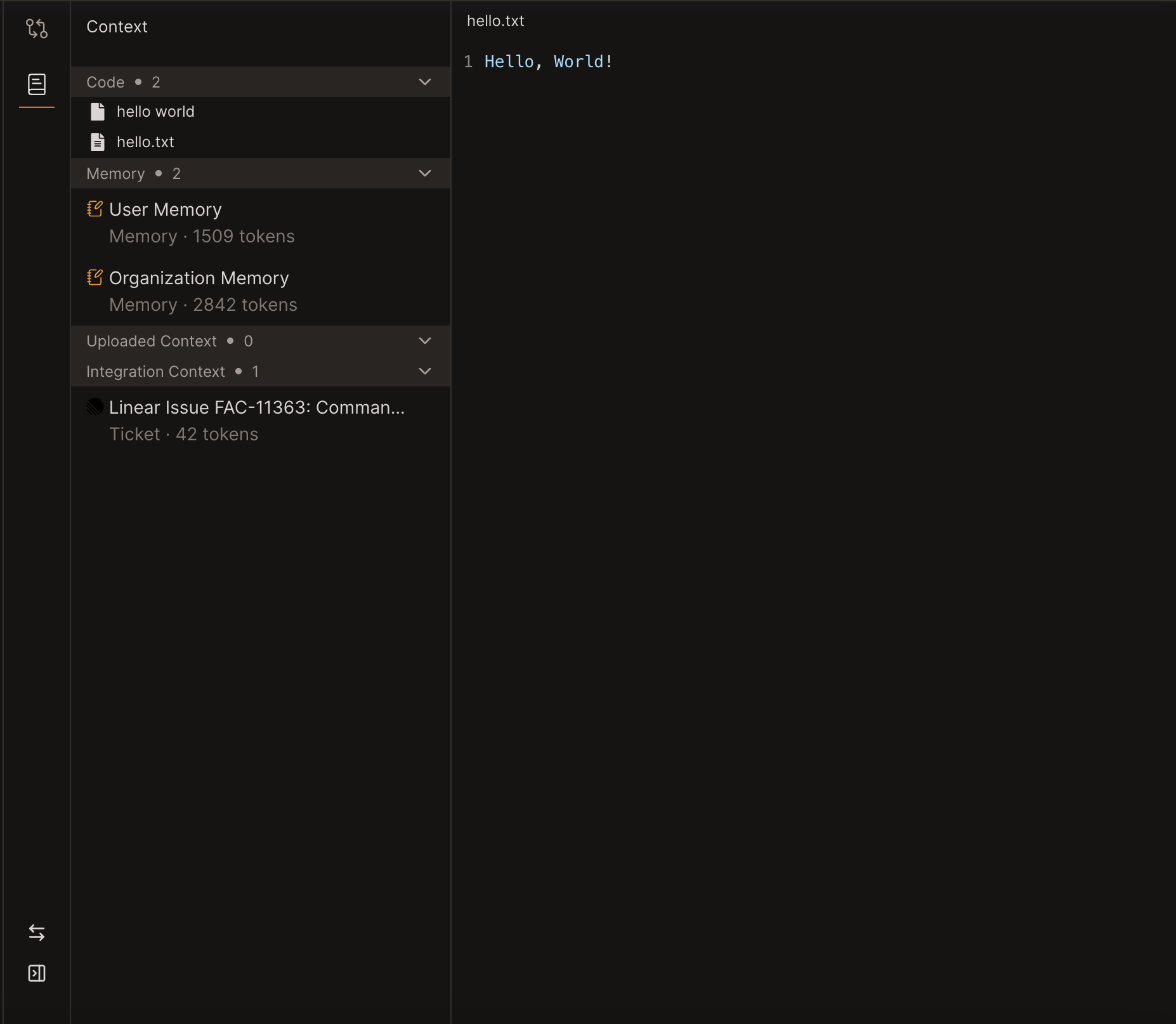Click the Hello, World! line in the editor
1176x1024 pixels.
click(x=548, y=62)
